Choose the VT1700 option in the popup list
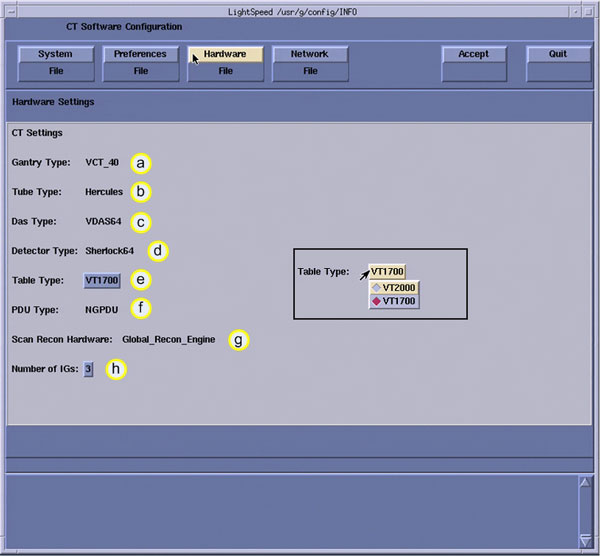Viewport: 600px width, 556px height. 393,301
